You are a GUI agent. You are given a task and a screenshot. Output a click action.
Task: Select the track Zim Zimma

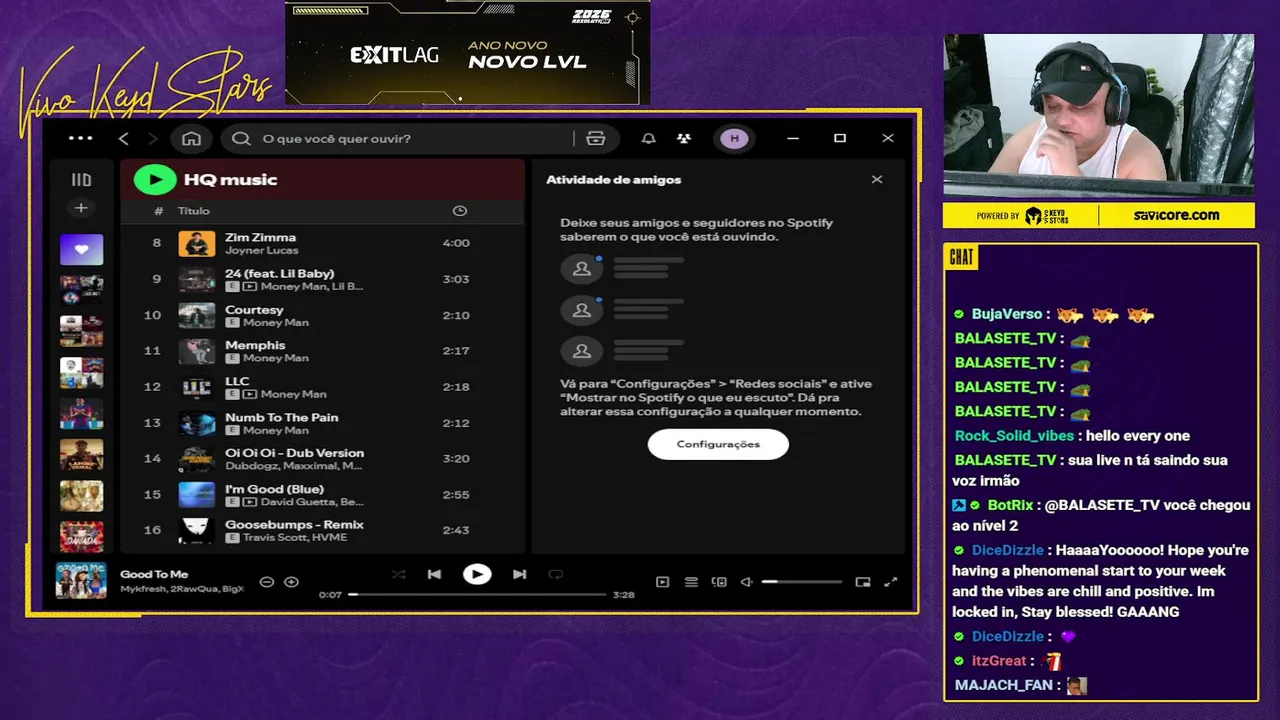[x=260, y=237]
